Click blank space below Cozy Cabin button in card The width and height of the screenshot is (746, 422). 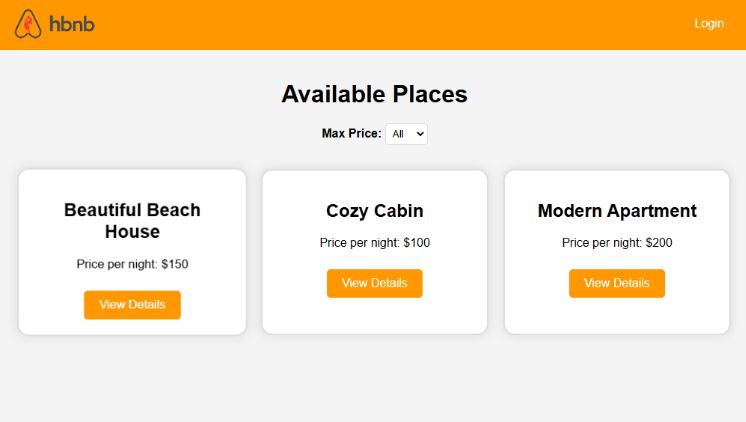[374, 315]
